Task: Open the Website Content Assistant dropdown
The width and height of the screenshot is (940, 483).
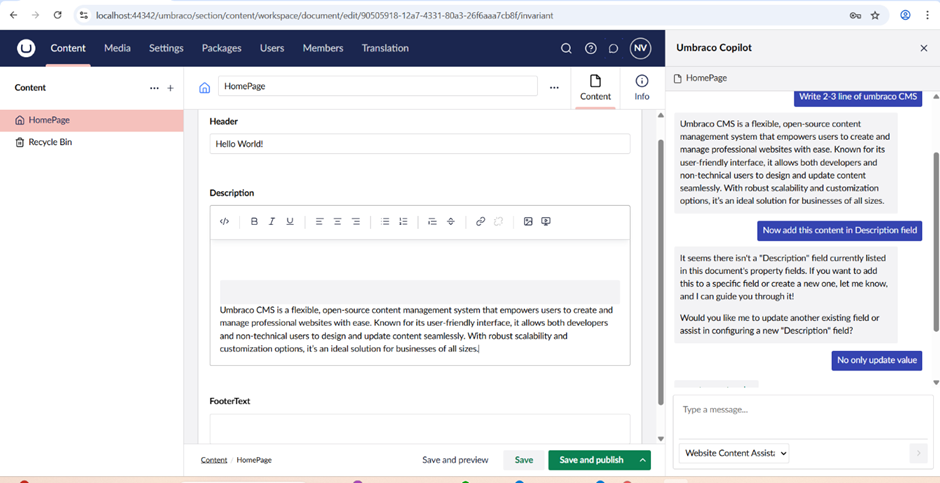Action: (734, 453)
